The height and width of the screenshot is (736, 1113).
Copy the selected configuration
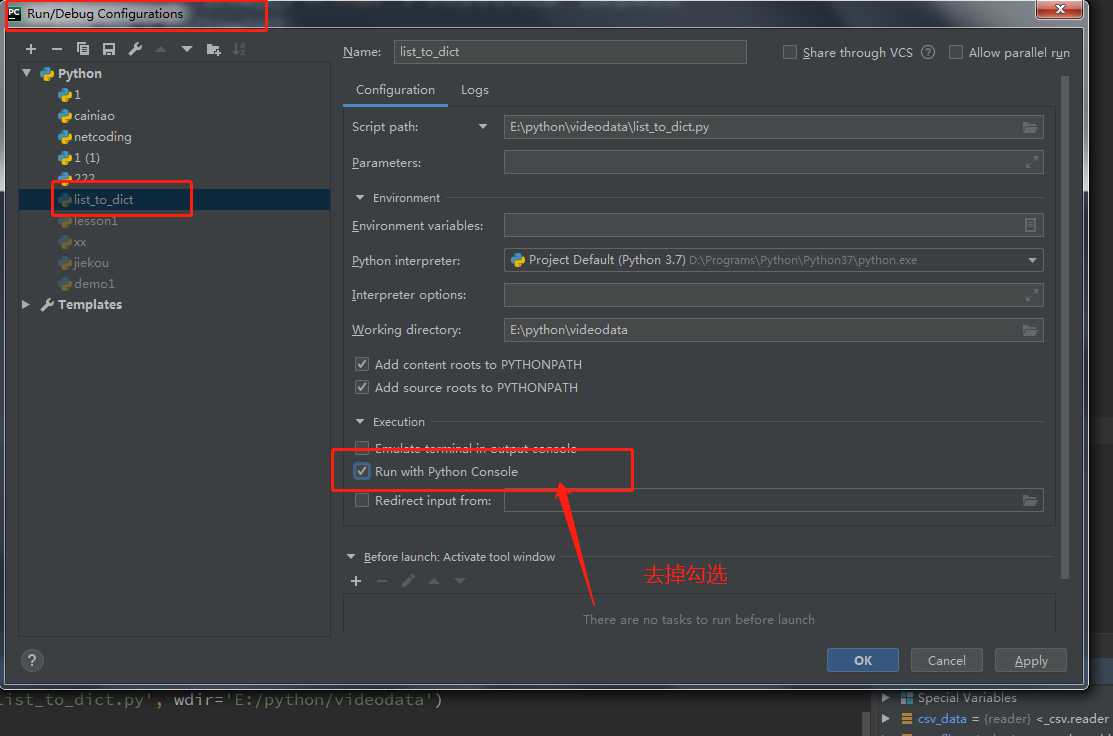83,49
